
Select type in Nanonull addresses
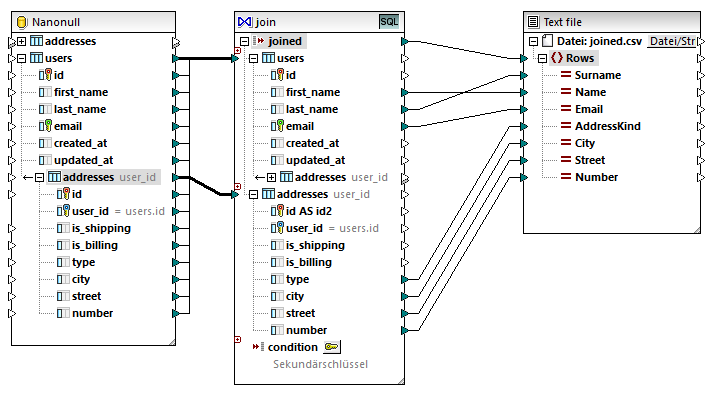click(x=84, y=262)
